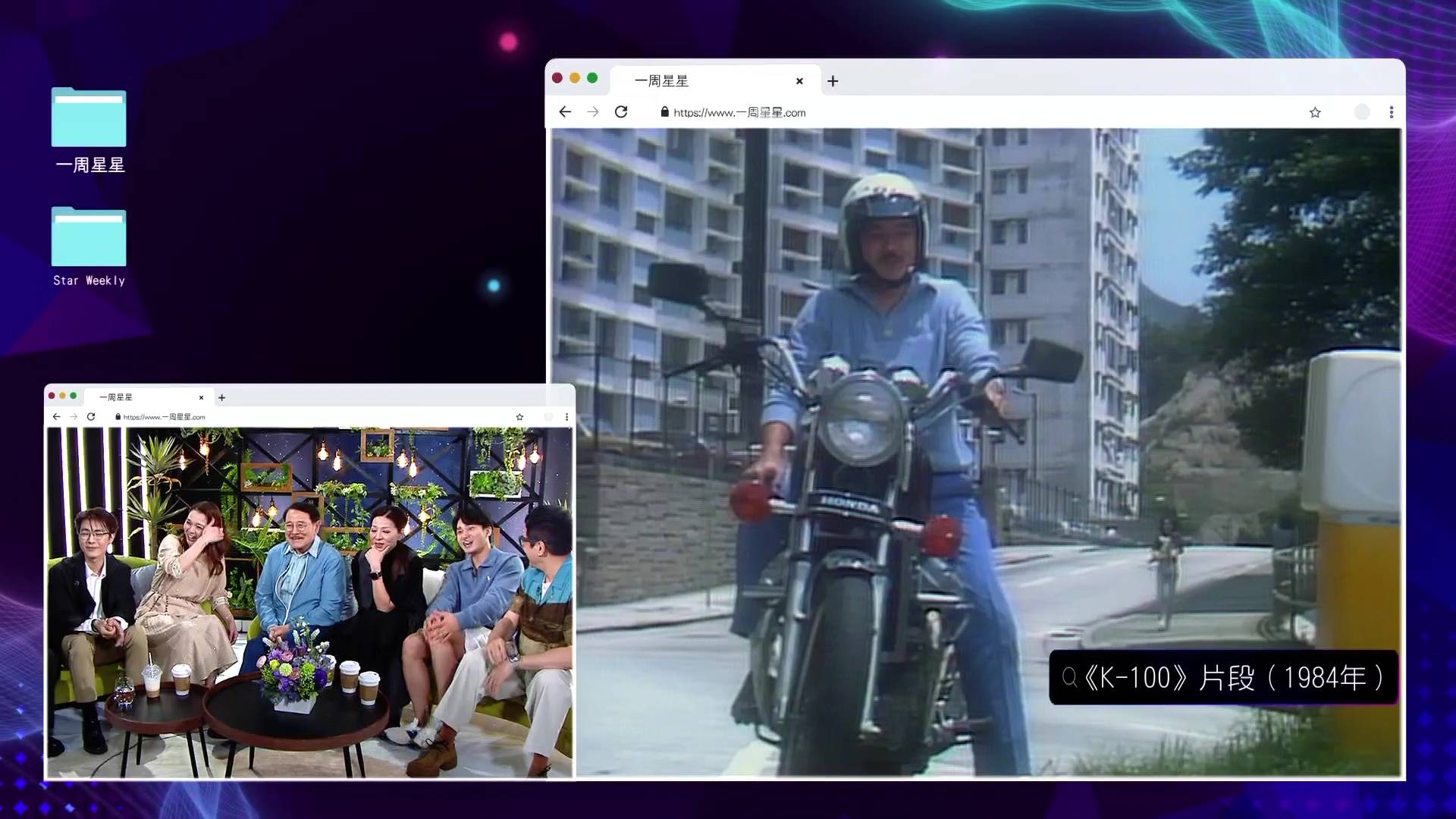Image resolution: width=1456 pixels, height=819 pixels.
Task: Click the search magnifier icon beside 《K-100》
Action: [1069, 677]
